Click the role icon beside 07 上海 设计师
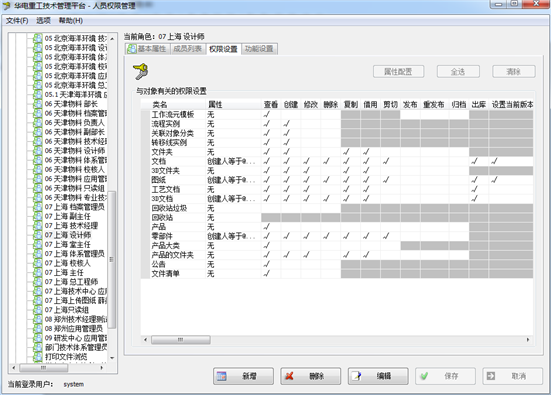Screen dimensions: 551x395 coord(38,235)
